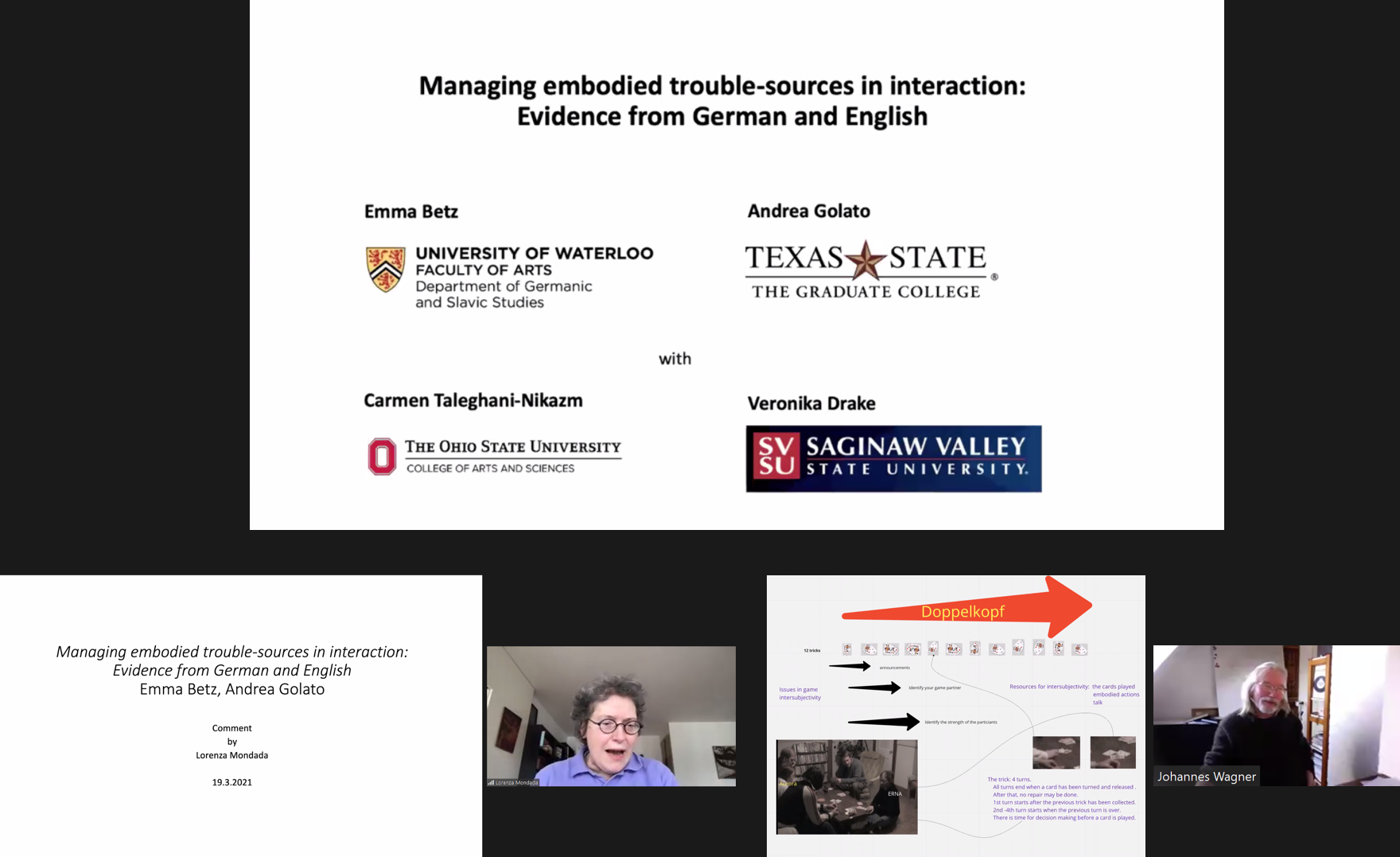This screenshot has height=857, width=1400.
Task: Click the Veronika Drake author name
Action: click(x=811, y=403)
